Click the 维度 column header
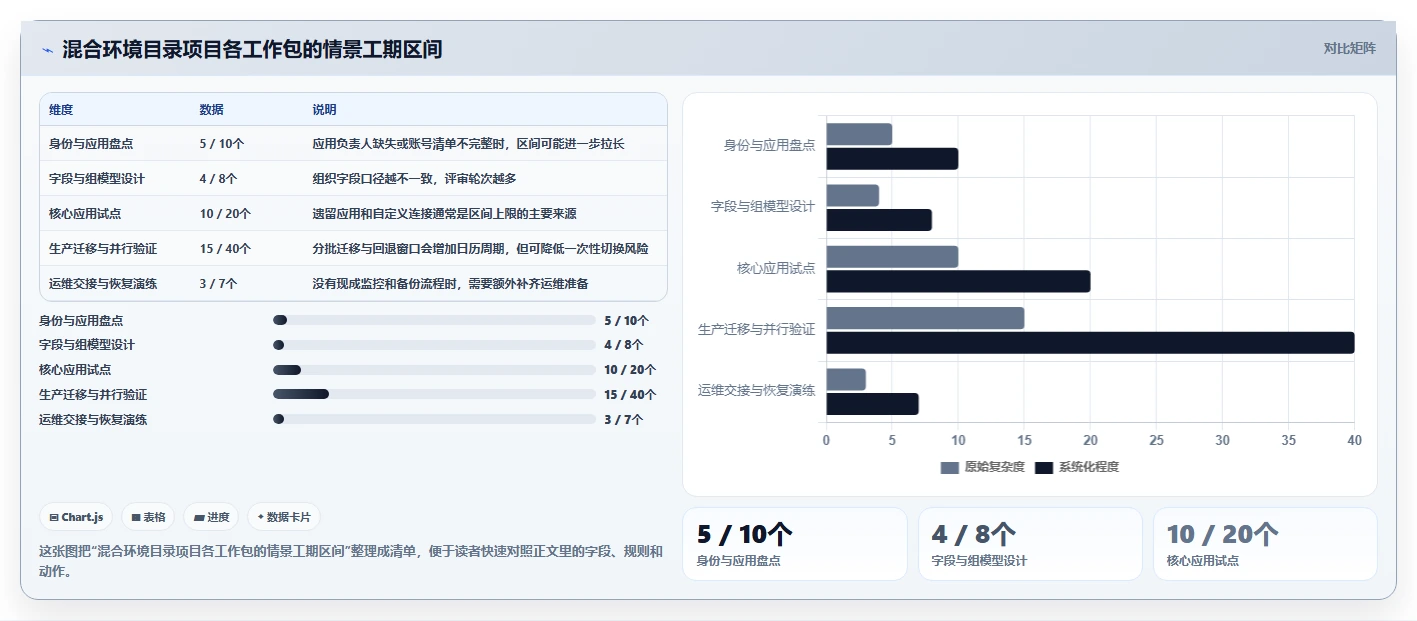 tap(61, 110)
